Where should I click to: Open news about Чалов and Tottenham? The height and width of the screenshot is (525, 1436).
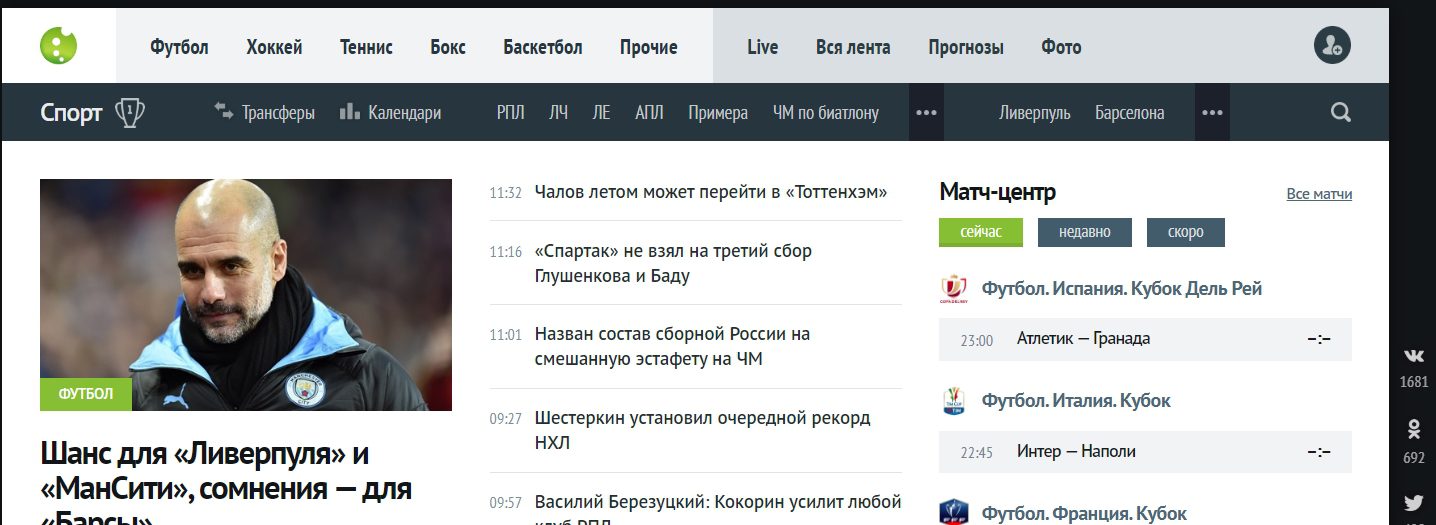point(711,192)
